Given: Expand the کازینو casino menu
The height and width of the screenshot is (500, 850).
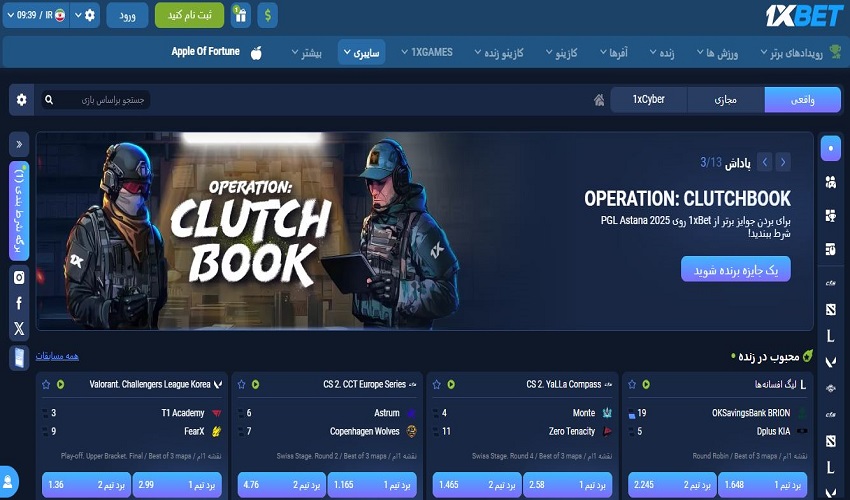Looking at the screenshot, I should coord(562,53).
